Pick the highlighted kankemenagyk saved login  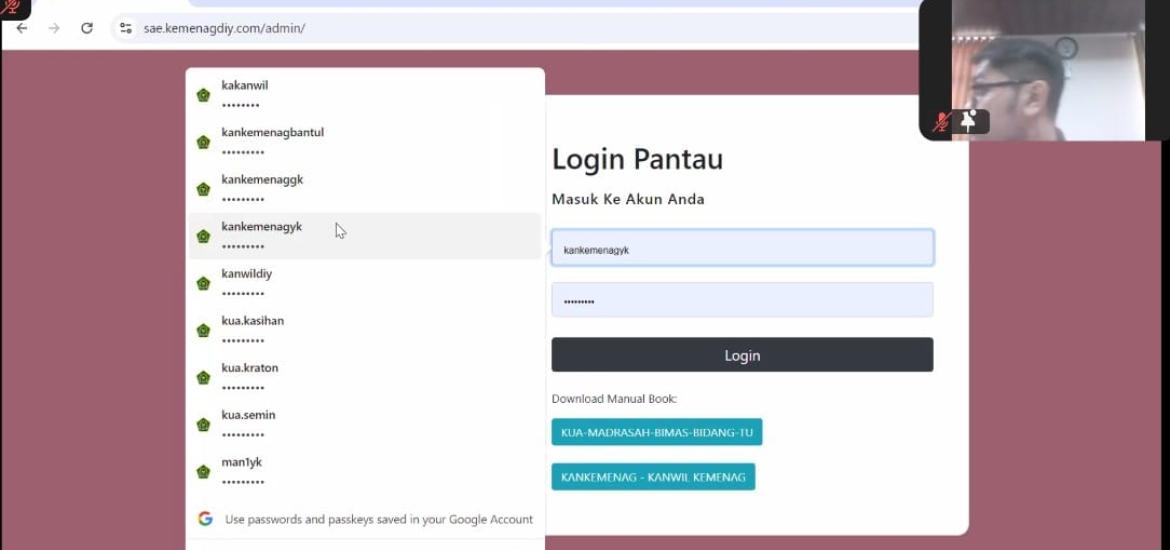[365, 236]
